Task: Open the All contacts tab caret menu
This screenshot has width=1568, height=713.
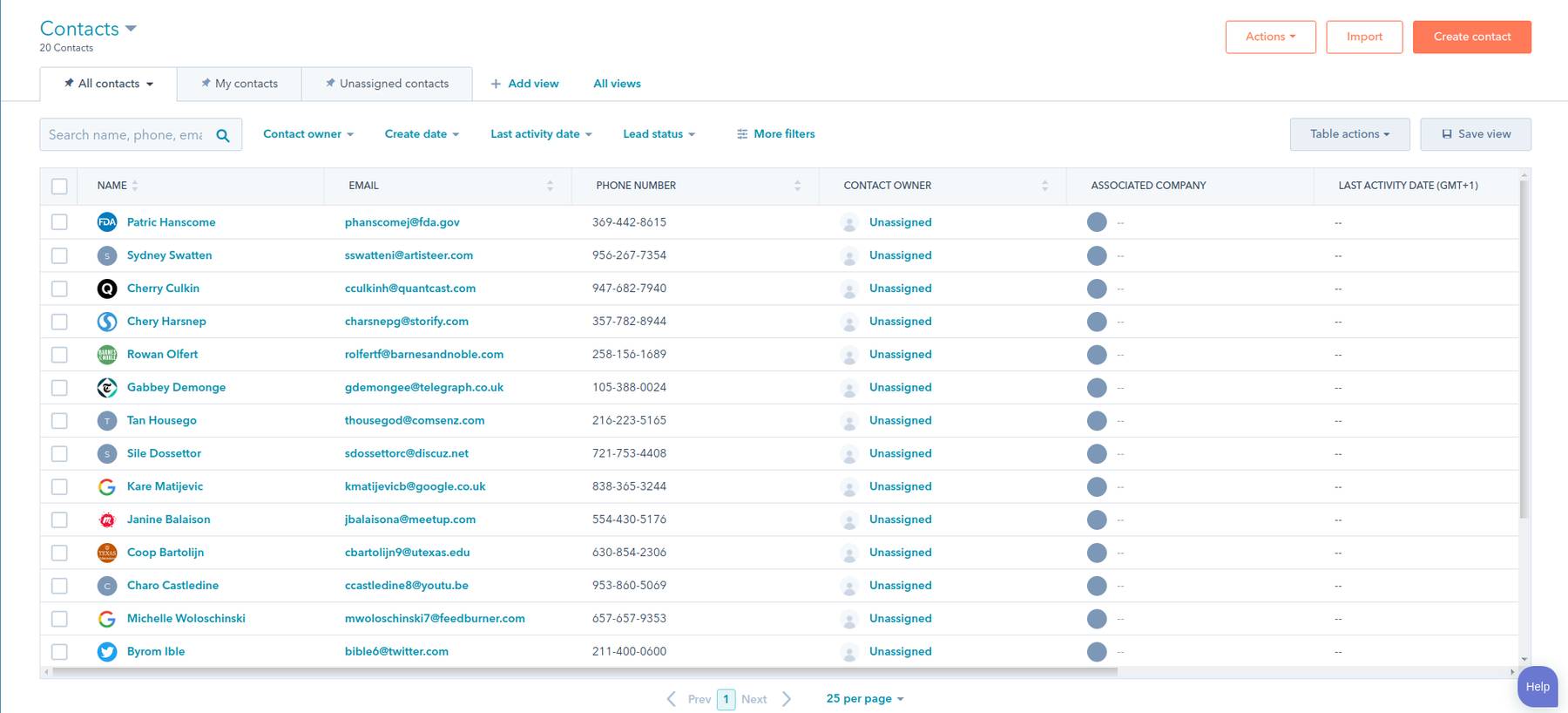Action: (150, 85)
